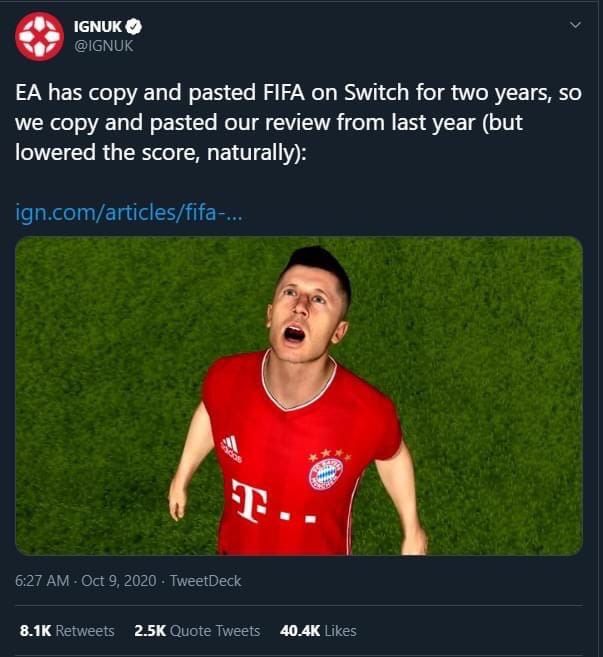The image size is (603, 657).
Task: View the 2.5K Quote Tweets
Action: coord(197,631)
